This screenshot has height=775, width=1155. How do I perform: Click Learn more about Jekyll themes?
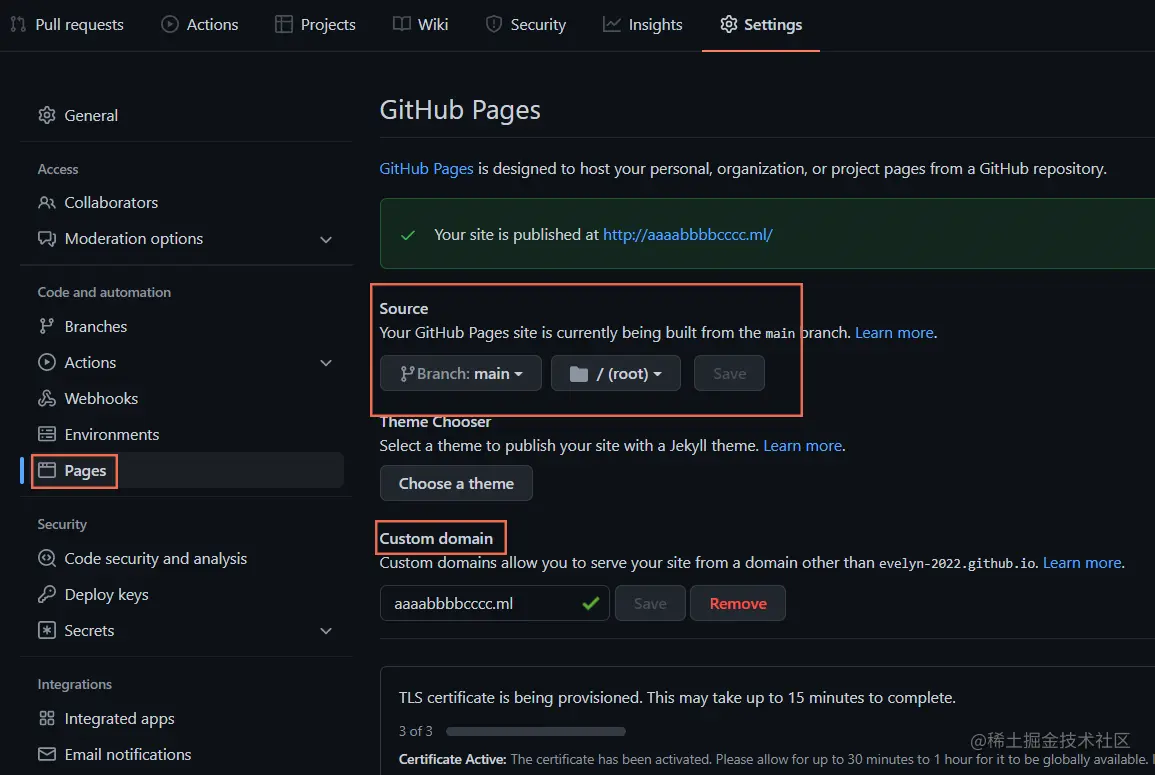[803, 446]
